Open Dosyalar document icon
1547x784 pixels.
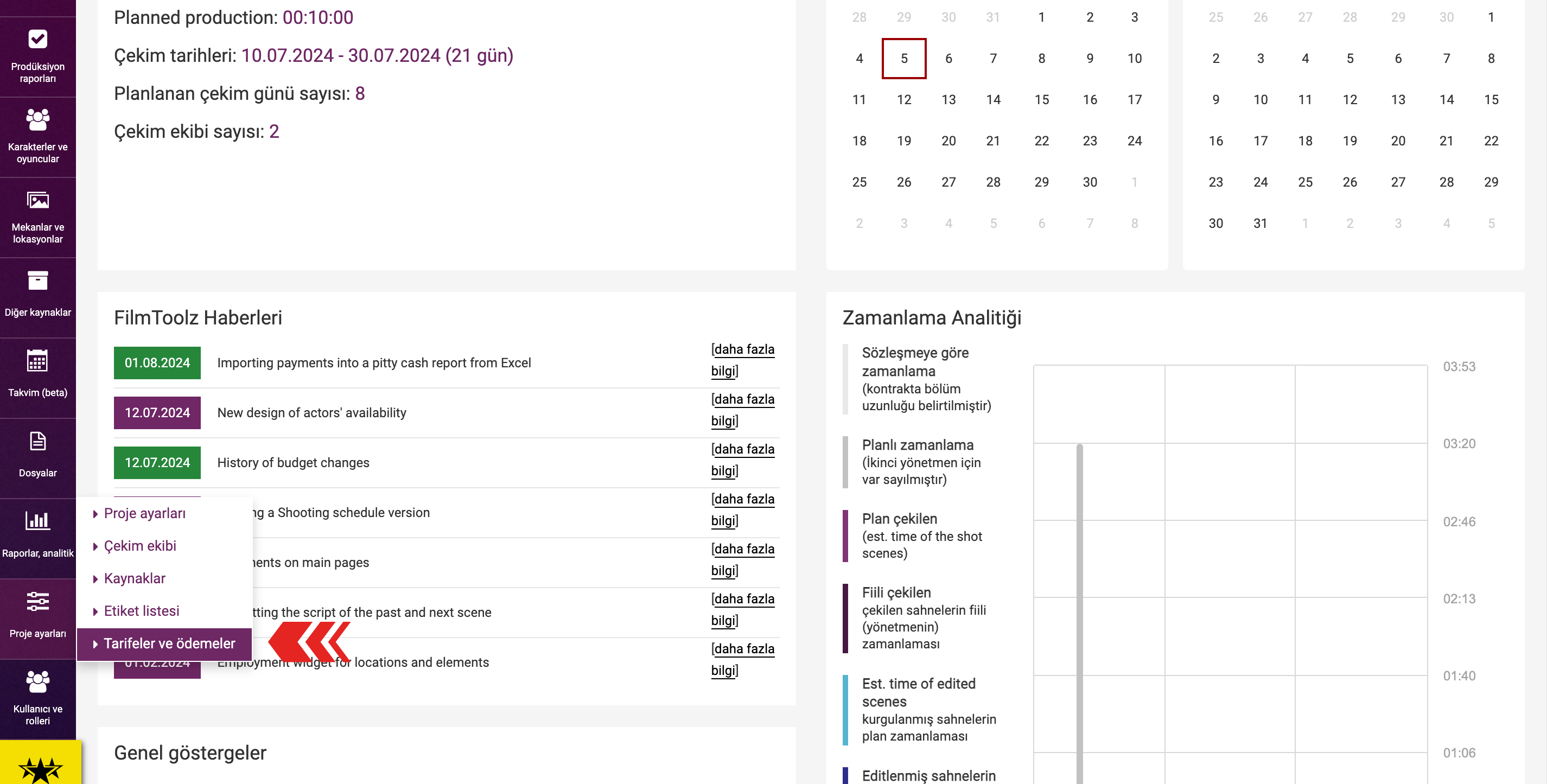pos(38,441)
